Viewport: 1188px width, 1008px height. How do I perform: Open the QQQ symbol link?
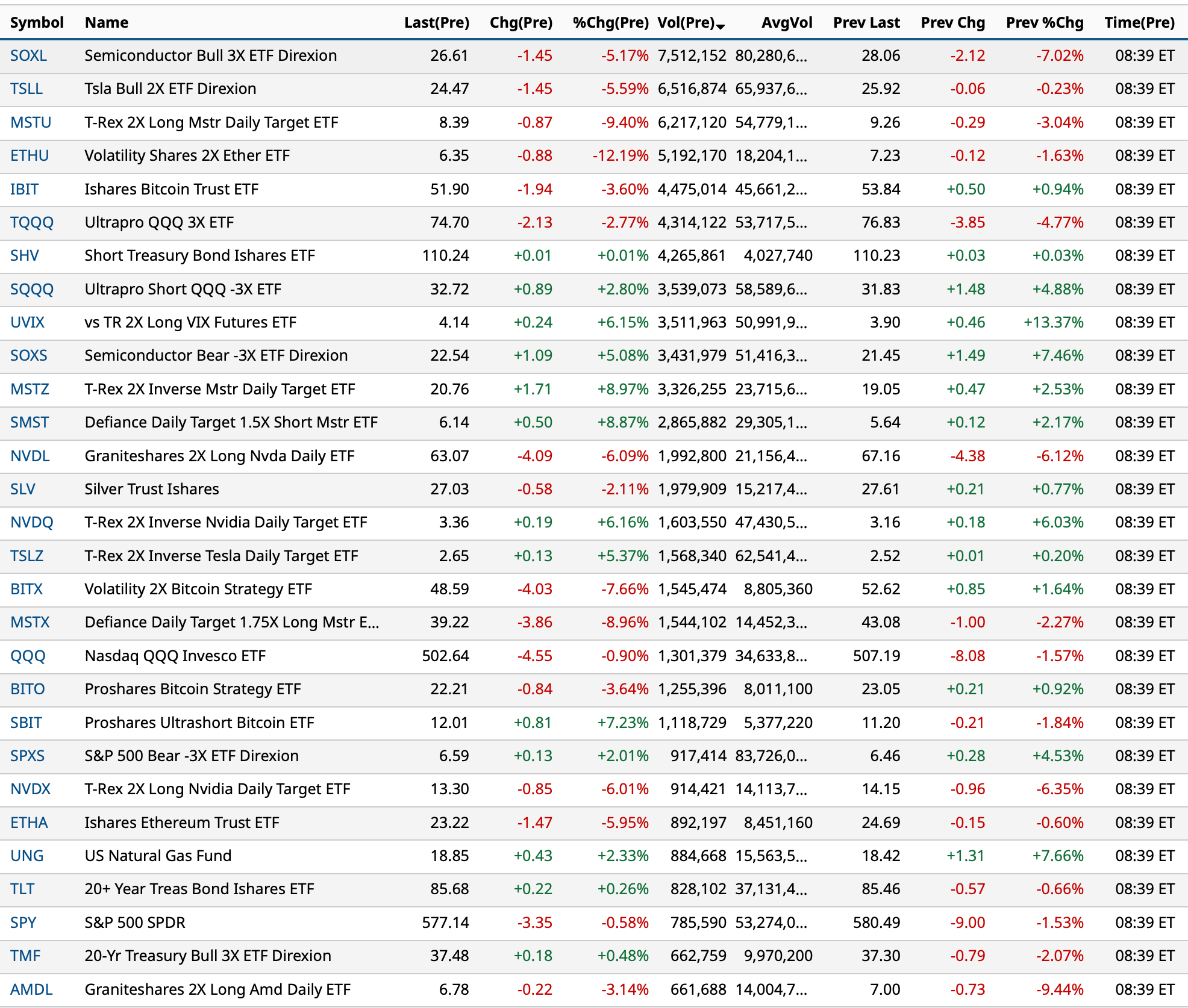coord(28,656)
